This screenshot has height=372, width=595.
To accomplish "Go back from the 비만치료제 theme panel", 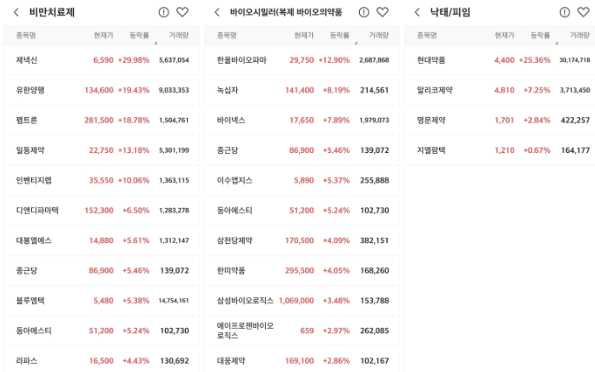I will click(16, 13).
